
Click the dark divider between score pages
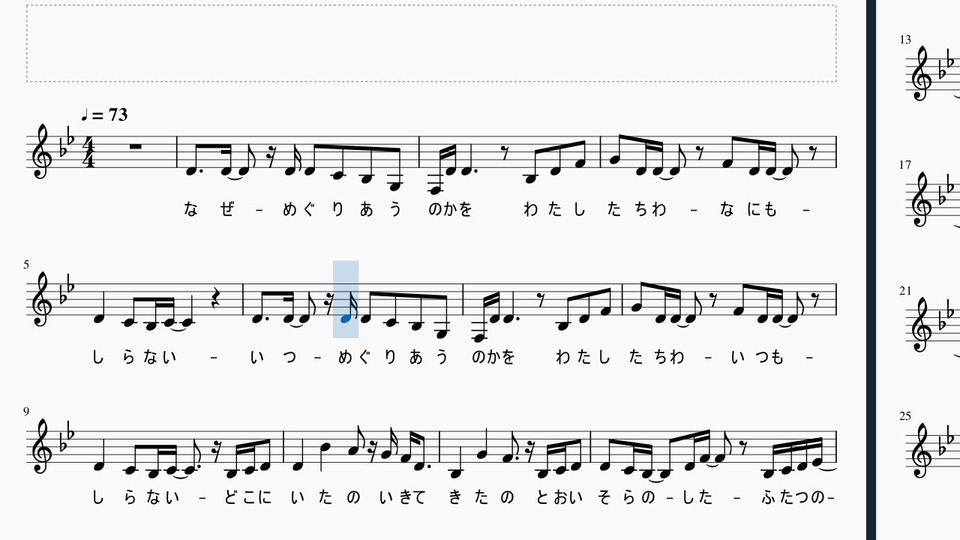pos(871,270)
